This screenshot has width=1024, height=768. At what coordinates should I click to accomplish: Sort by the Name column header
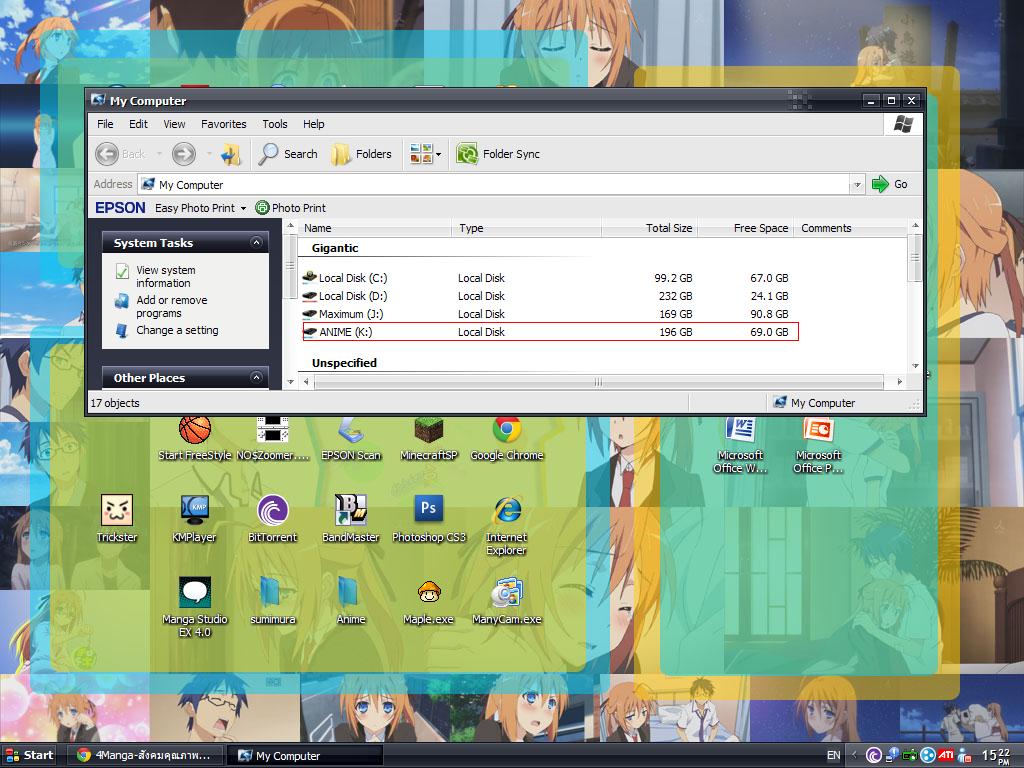(376, 228)
